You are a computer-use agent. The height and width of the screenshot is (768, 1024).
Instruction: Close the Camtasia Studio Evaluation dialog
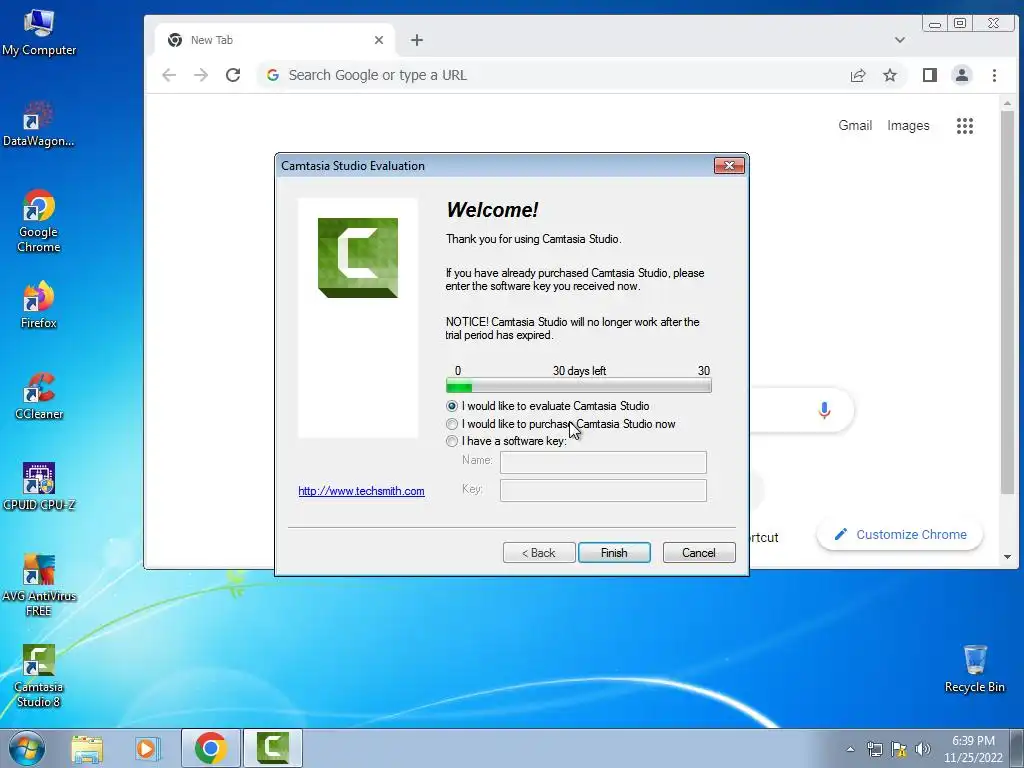click(x=729, y=166)
